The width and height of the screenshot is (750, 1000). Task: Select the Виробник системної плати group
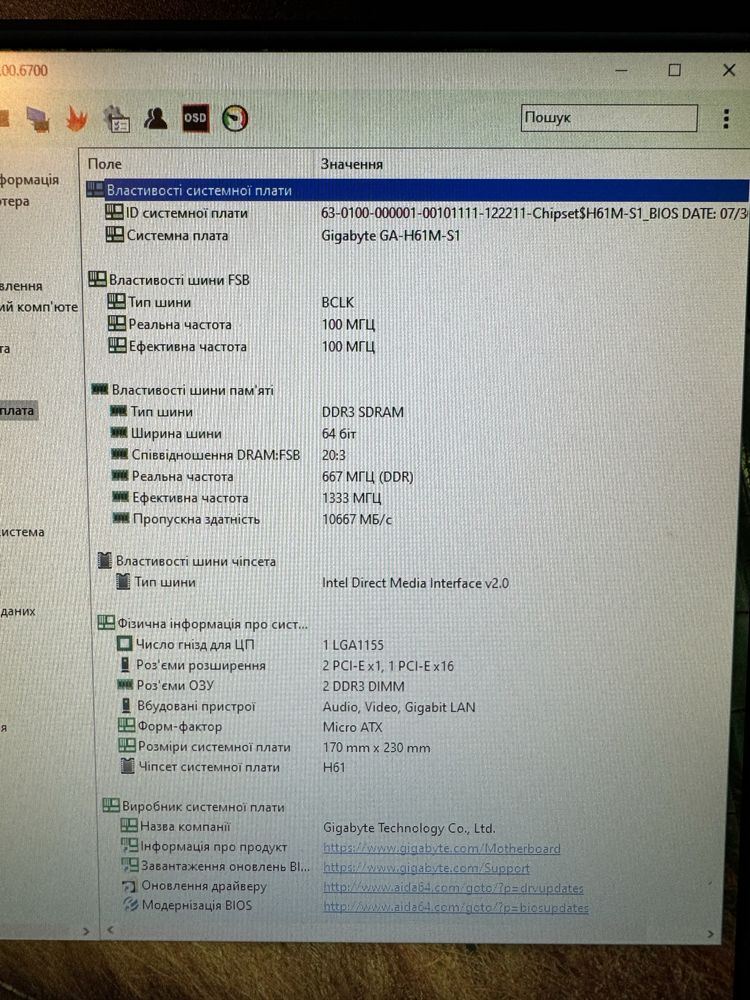pyautogui.click(x=194, y=807)
